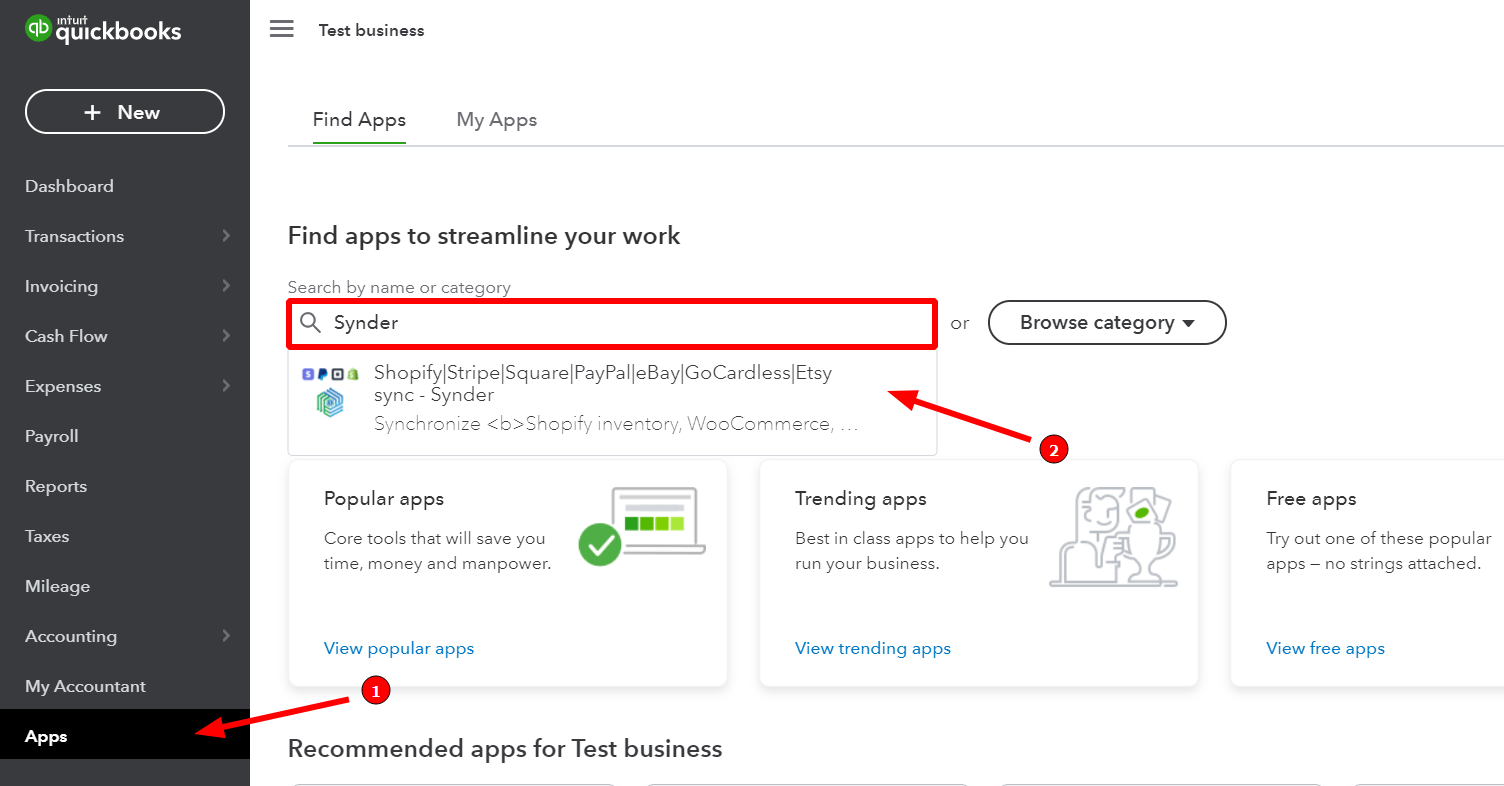The height and width of the screenshot is (786, 1504).
Task: Expand the Accounting submenu chevron
Action: 226,636
